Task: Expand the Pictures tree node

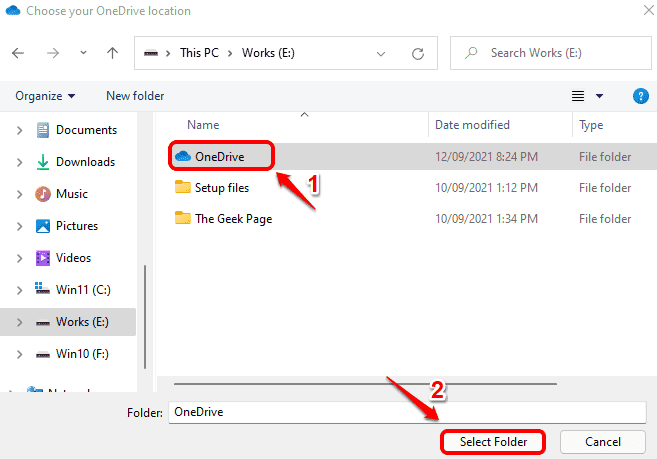Action: point(19,226)
